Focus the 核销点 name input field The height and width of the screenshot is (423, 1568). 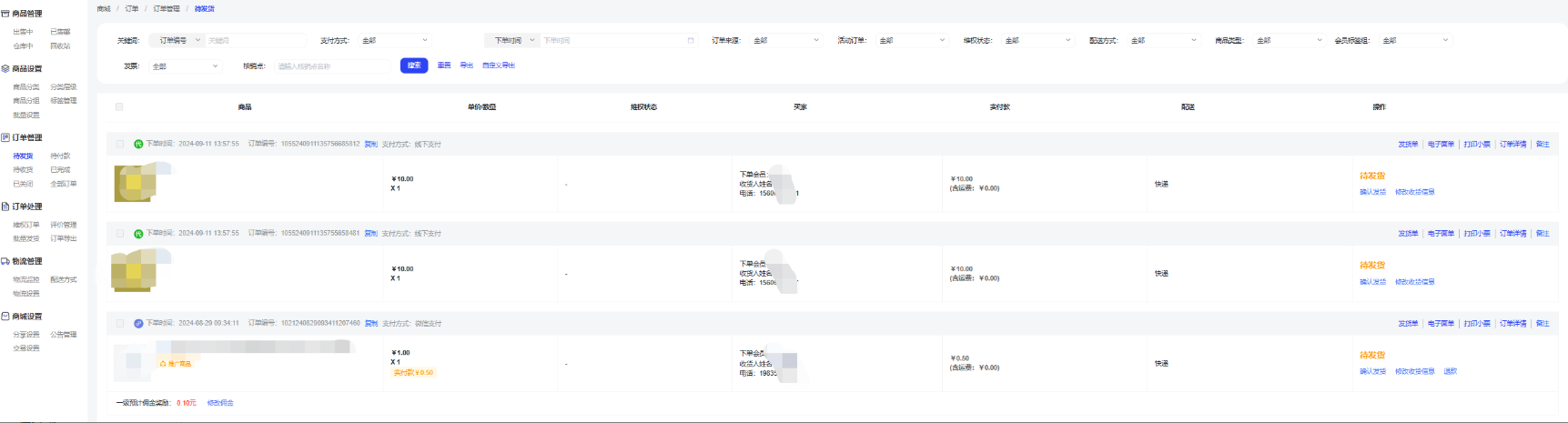(x=331, y=66)
